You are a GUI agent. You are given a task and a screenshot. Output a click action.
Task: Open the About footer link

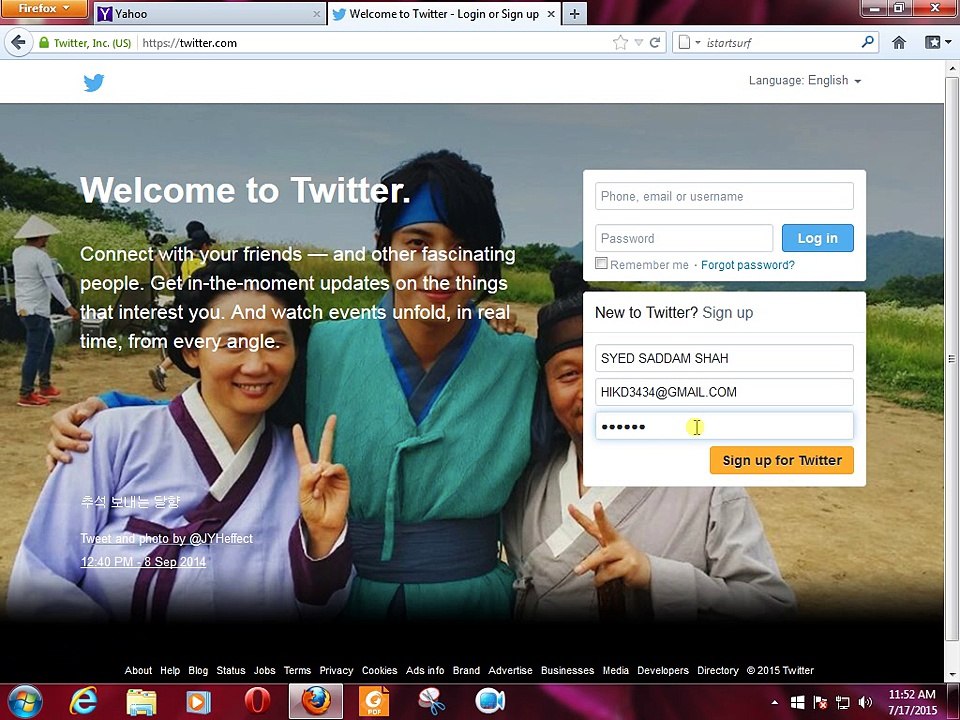coord(138,670)
